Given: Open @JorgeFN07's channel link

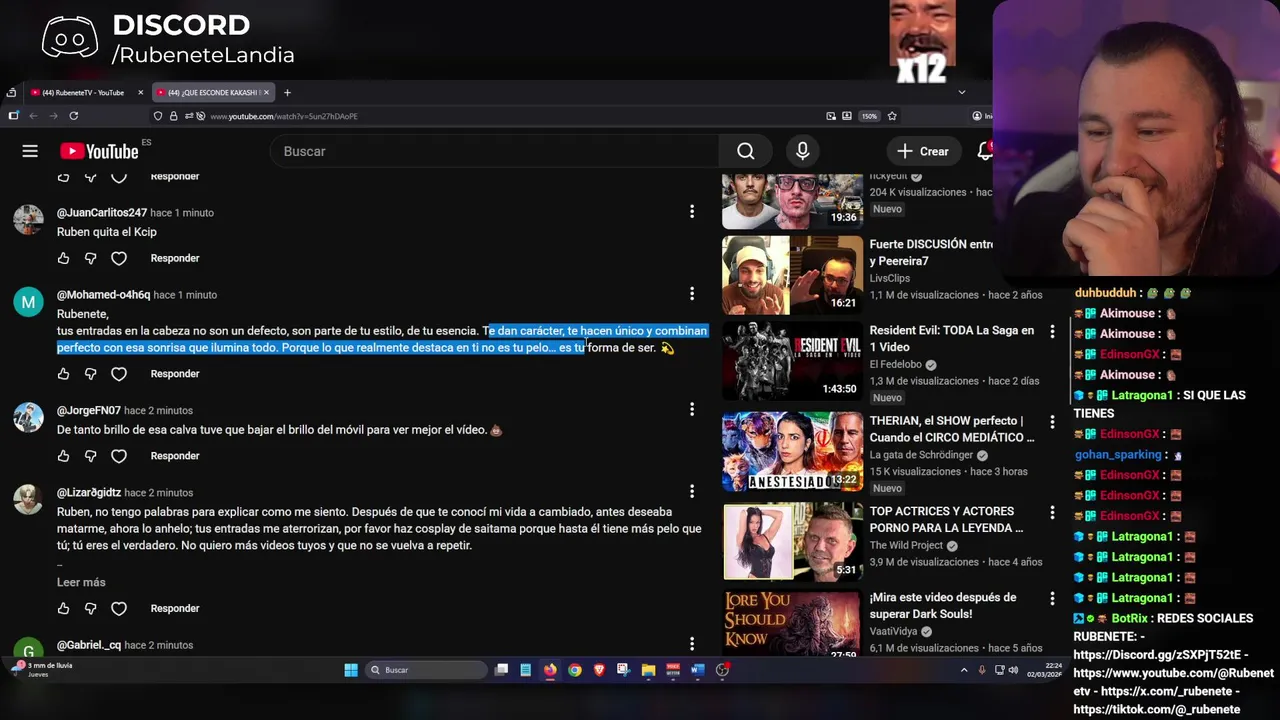Looking at the screenshot, I should [89, 411].
